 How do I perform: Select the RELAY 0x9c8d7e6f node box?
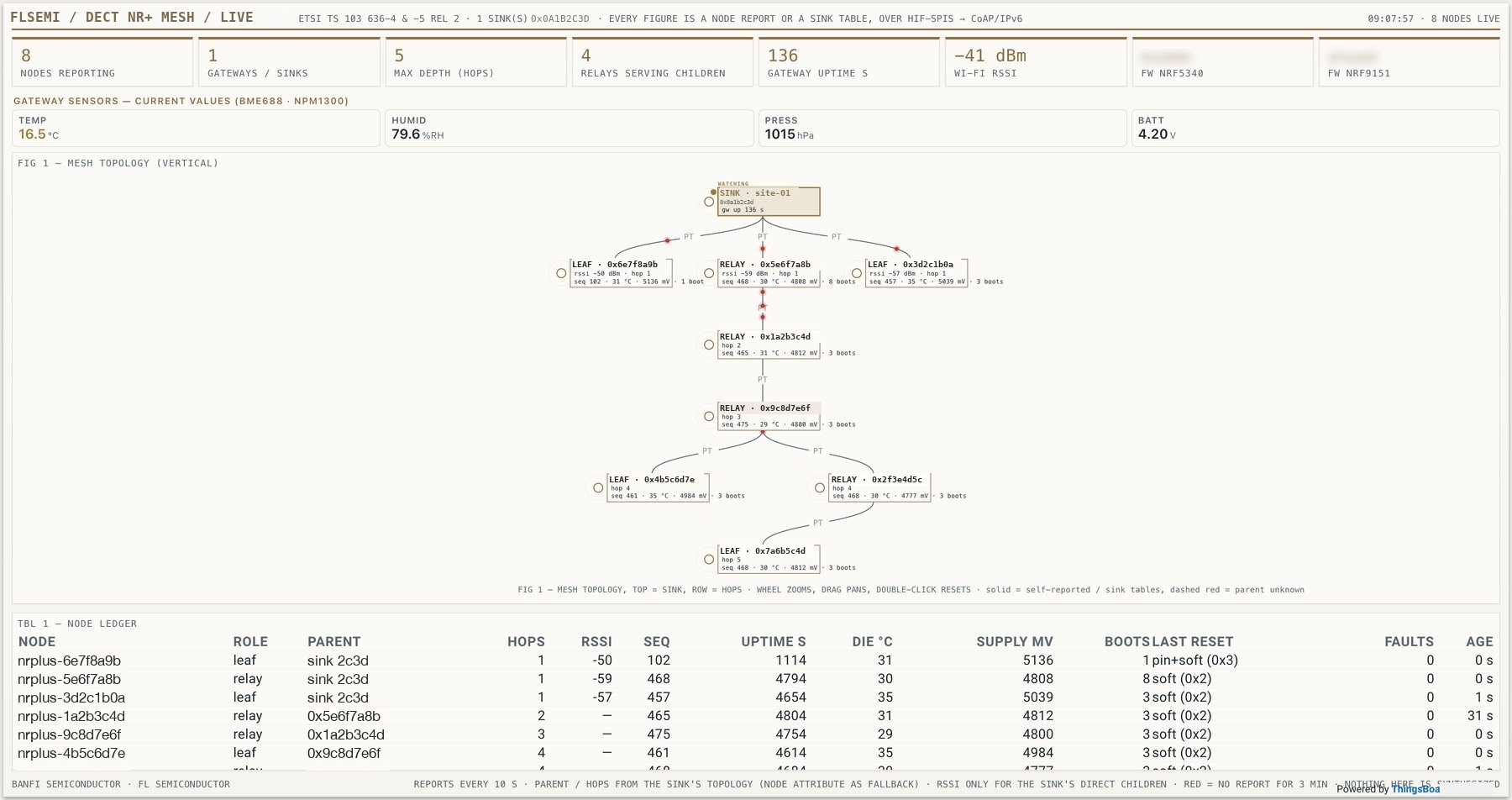(769, 416)
